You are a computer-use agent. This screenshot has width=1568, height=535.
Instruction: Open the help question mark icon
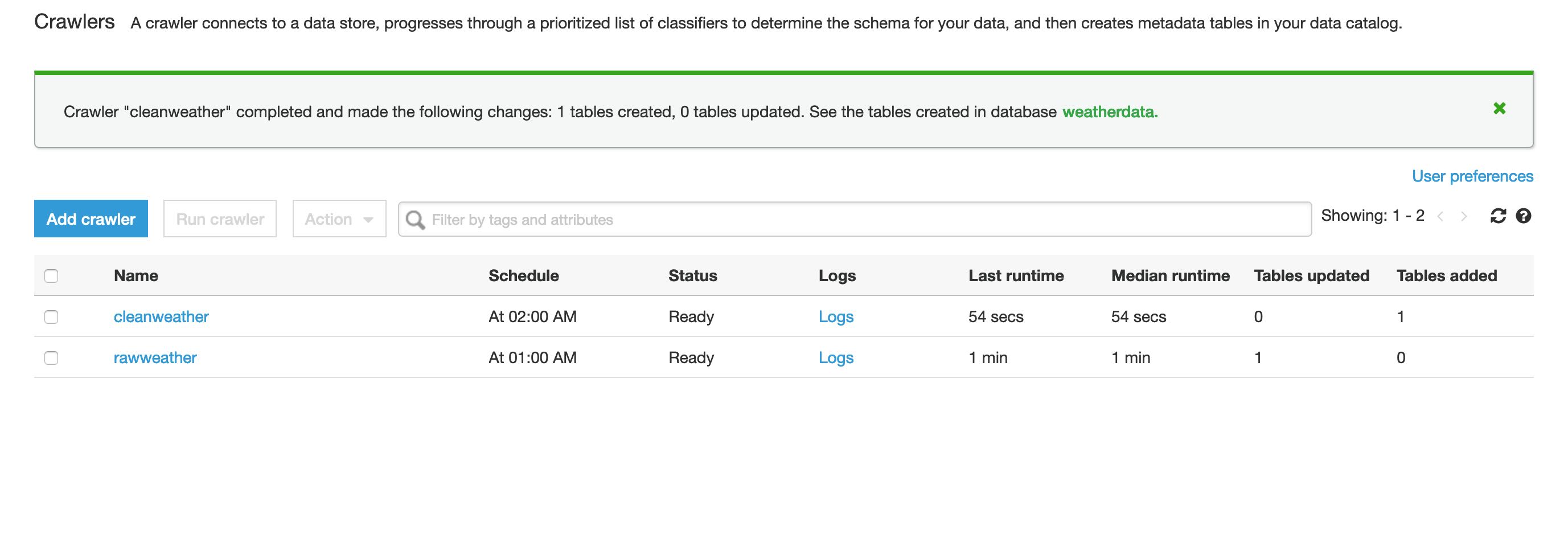(1523, 216)
